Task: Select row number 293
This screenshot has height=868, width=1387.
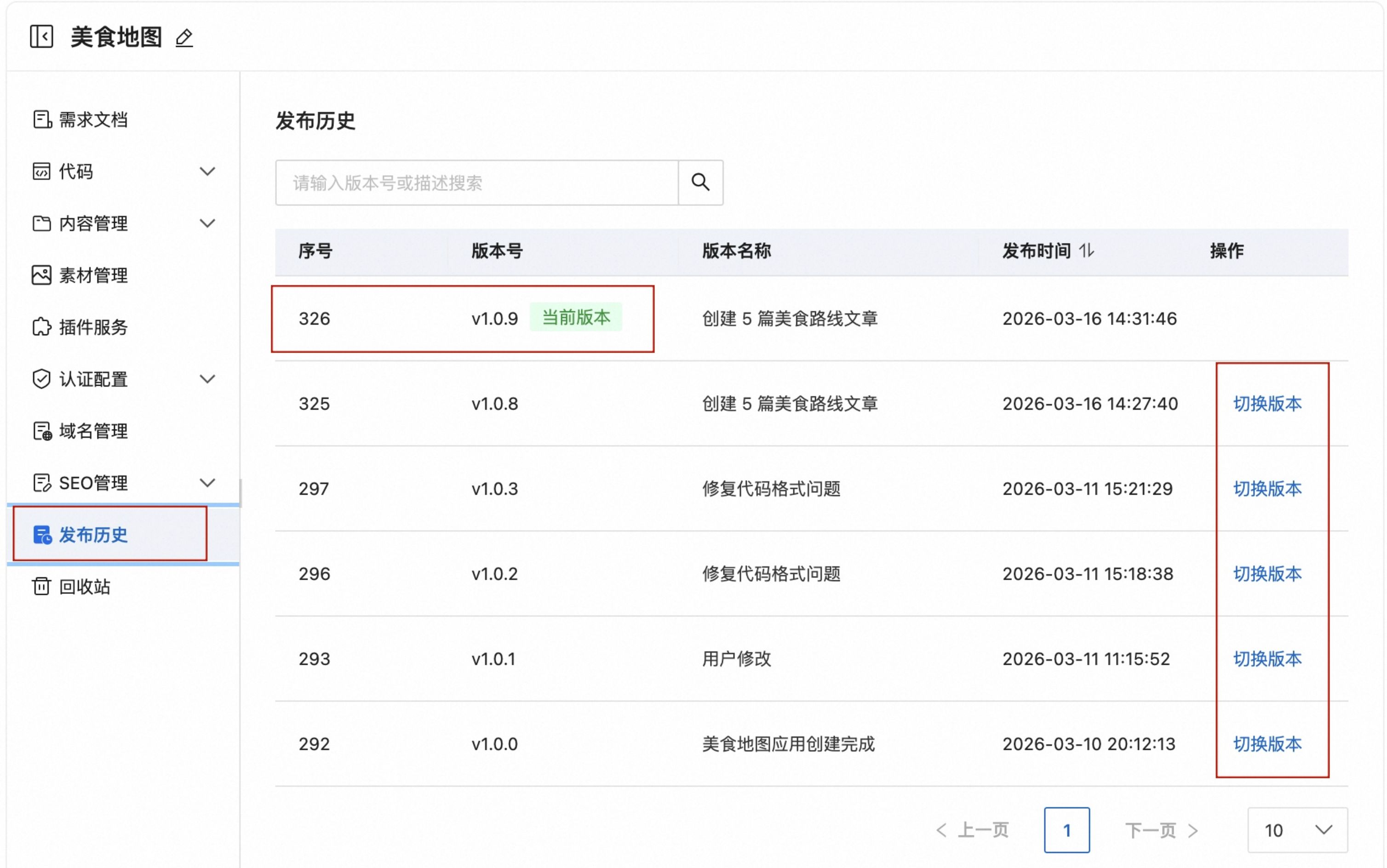Action: click(x=314, y=658)
